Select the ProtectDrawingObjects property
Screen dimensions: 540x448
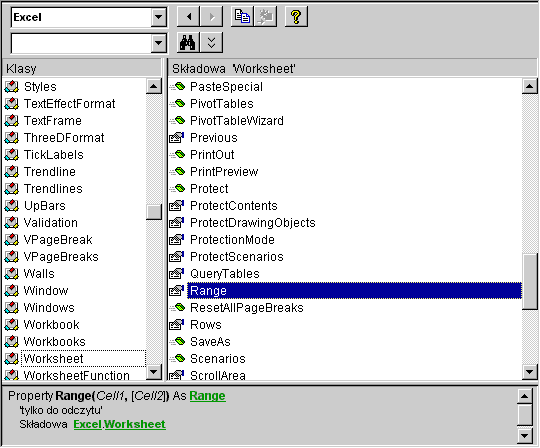click(x=252, y=223)
